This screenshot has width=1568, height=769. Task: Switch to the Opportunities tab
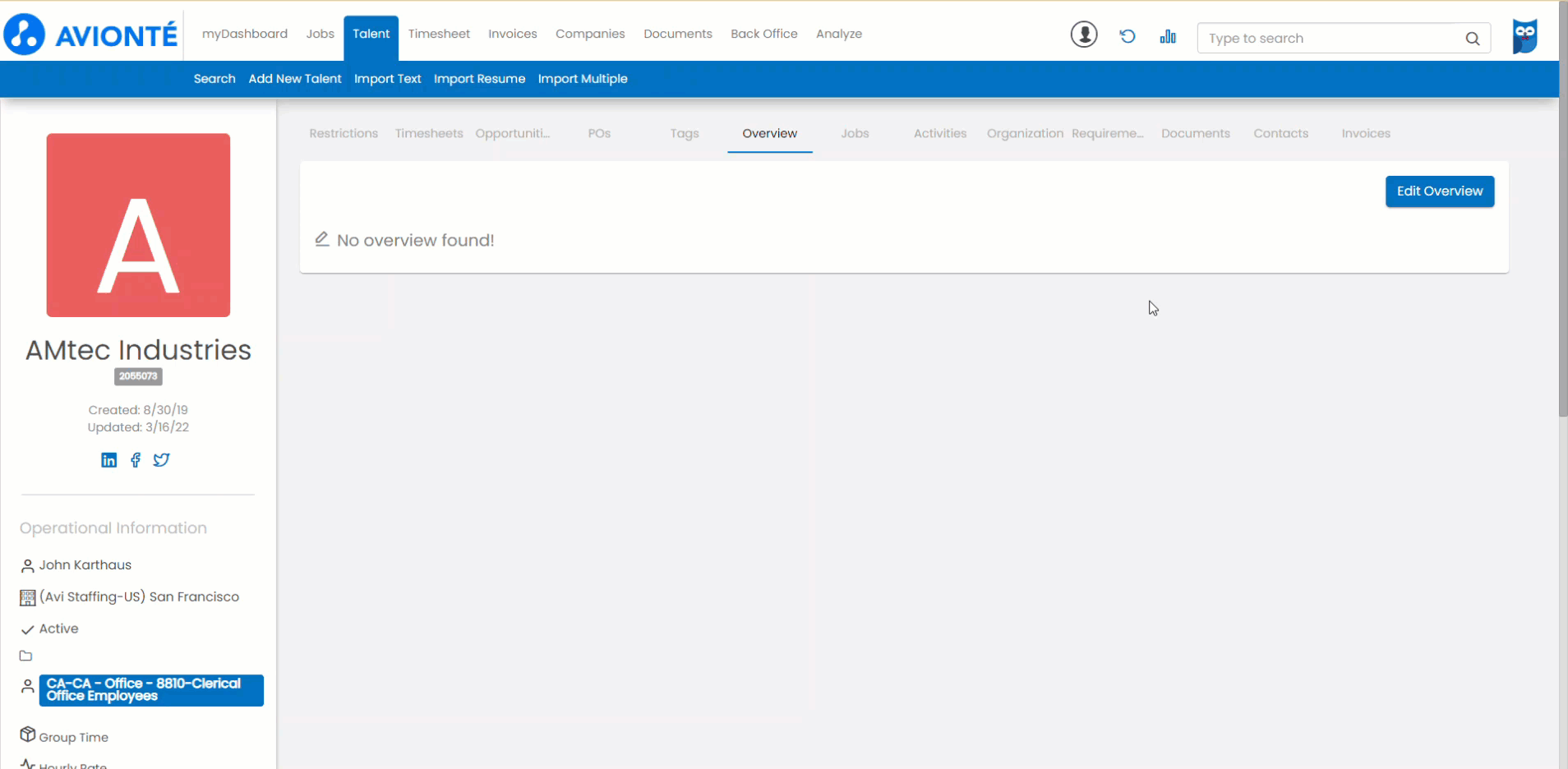point(513,133)
